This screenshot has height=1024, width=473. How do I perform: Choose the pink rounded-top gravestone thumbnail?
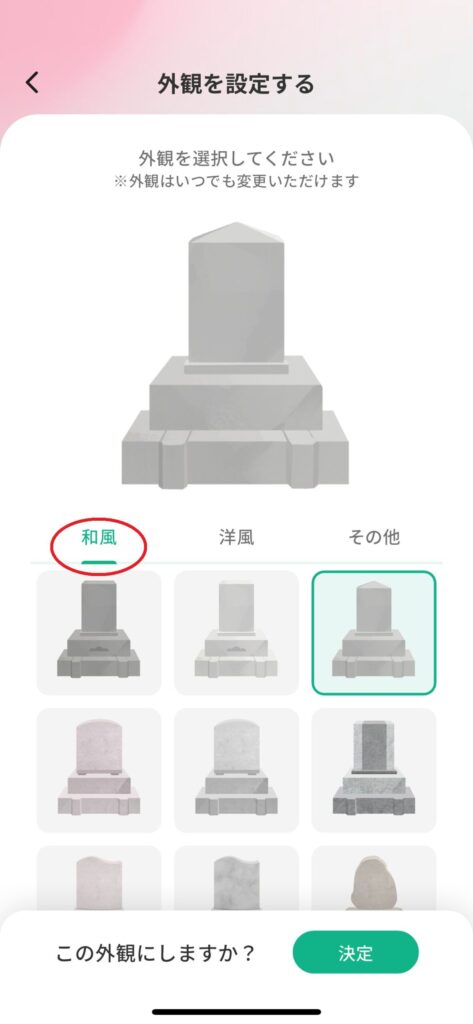click(x=99, y=770)
